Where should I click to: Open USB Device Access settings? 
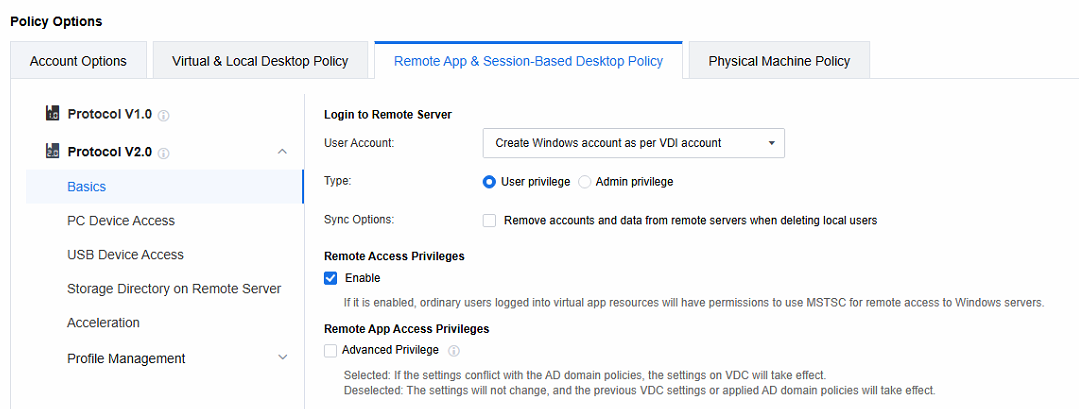125,255
